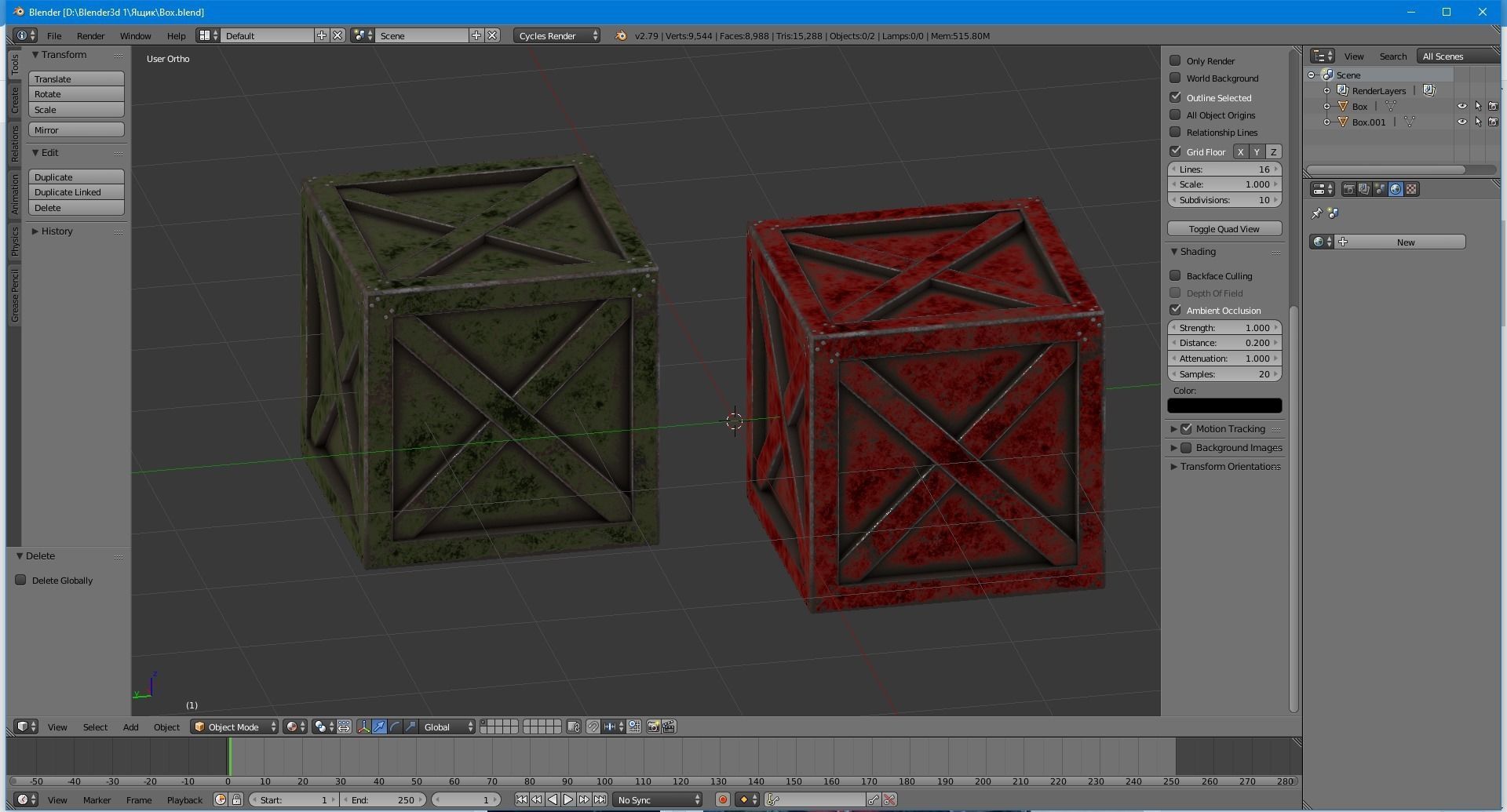This screenshot has width=1507, height=812.
Task: Select the Translate arrow manipulator icon
Action: [379, 726]
